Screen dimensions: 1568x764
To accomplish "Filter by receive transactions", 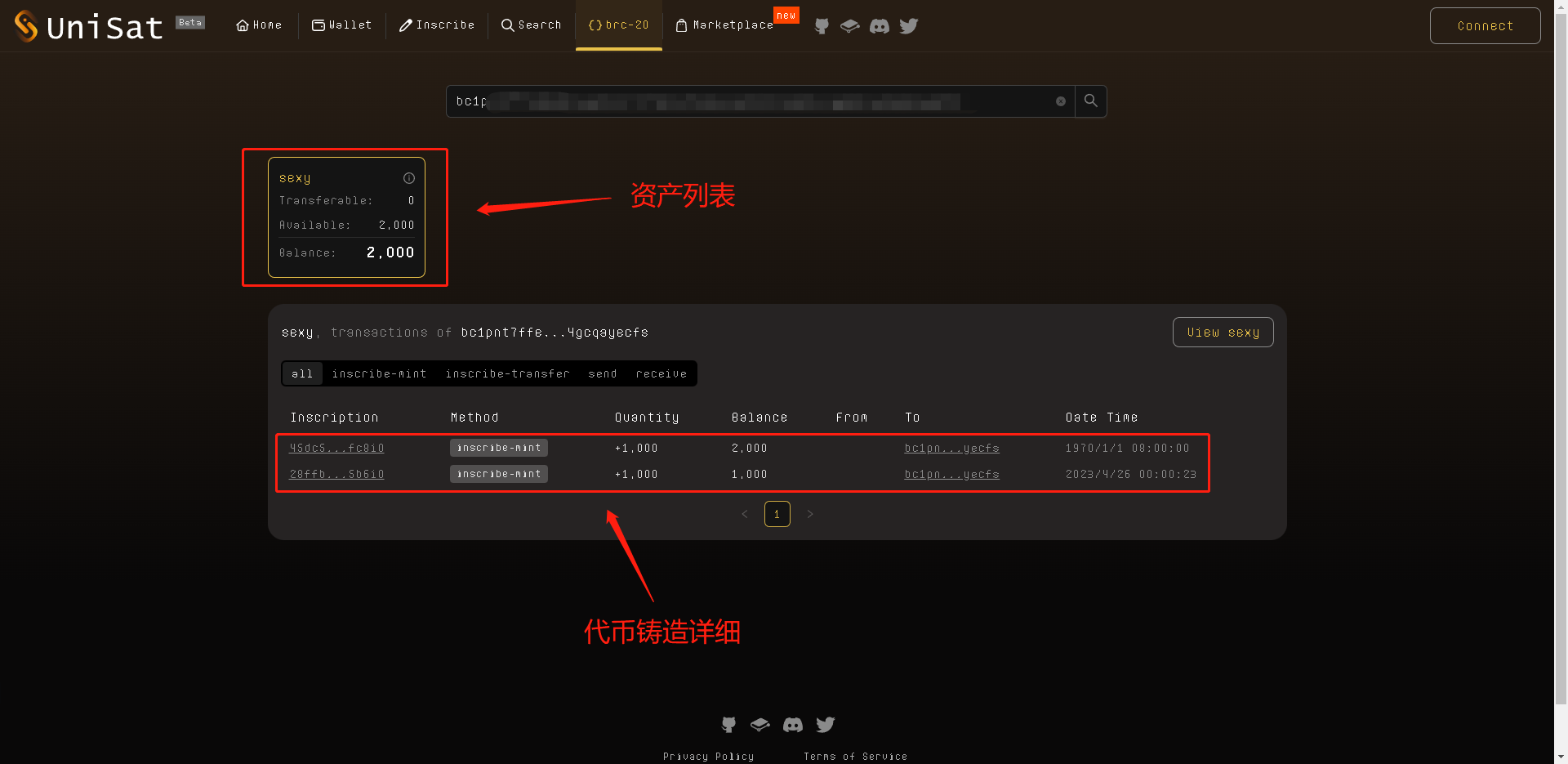I will pyautogui.click(x=661, y=373).
